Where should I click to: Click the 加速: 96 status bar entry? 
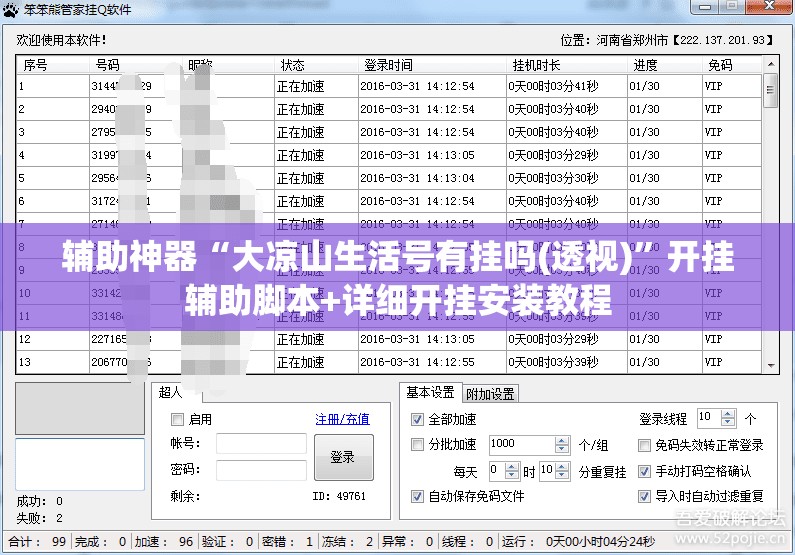164,542
